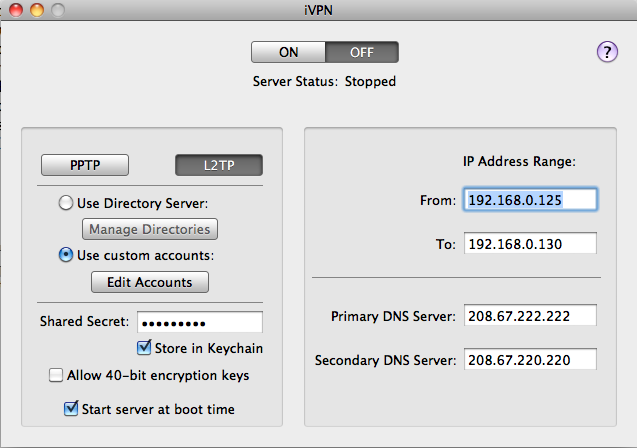Minimize the iVPN window with yellow button
Screen dimensions: 637x448
click(37, 10)
